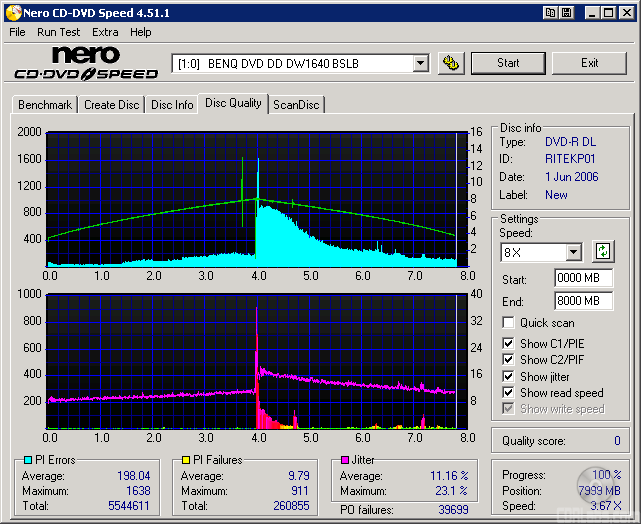Screen dimensions: 641x524
Task: Click the Nero app icon in title bar
Action: [x=12, y=12]
